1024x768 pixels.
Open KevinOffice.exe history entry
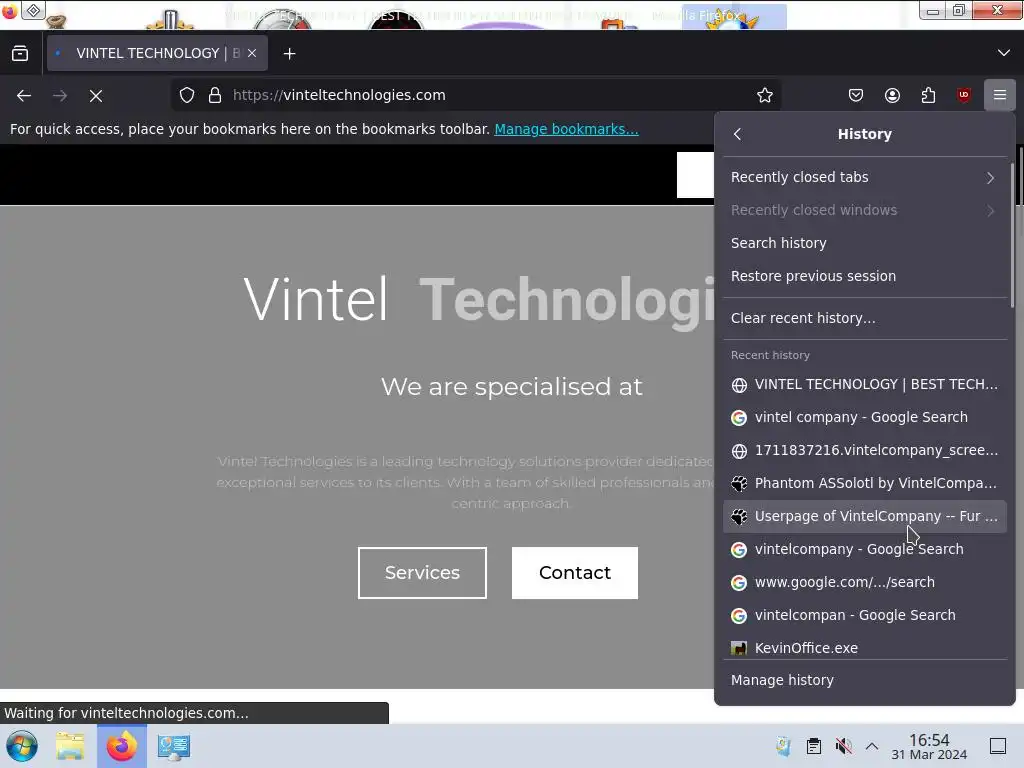pyautogui.click(x=865, y=648)
